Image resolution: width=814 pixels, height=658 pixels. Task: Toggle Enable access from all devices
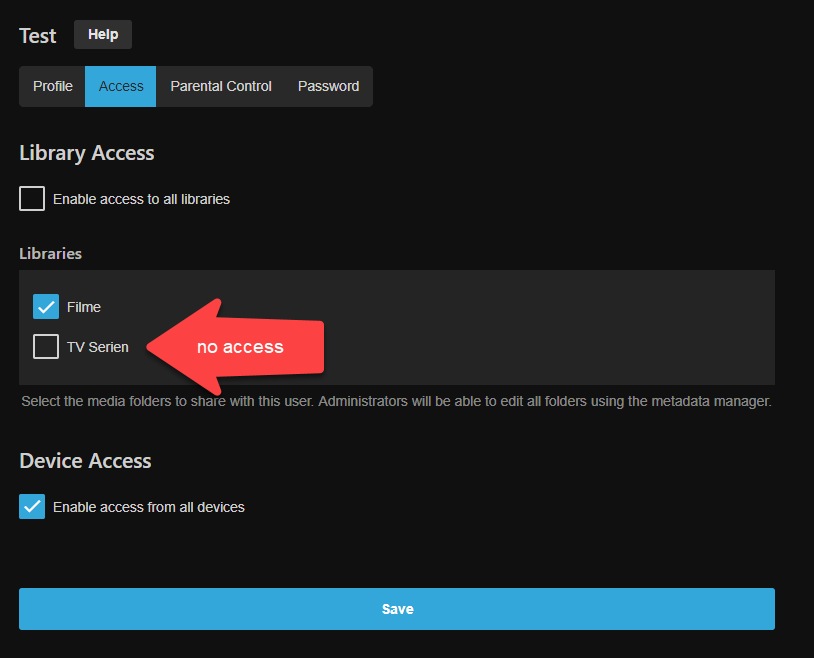coord(31,506)
